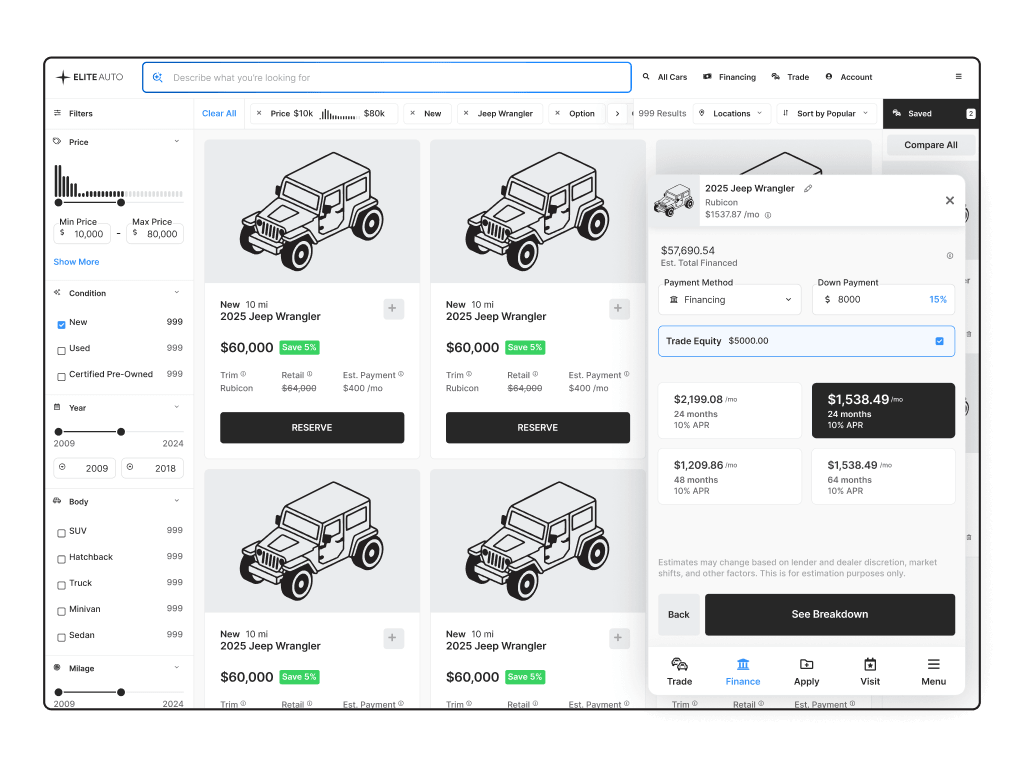Remove the Jeep Wrangler filter chip

click(465, 114)
